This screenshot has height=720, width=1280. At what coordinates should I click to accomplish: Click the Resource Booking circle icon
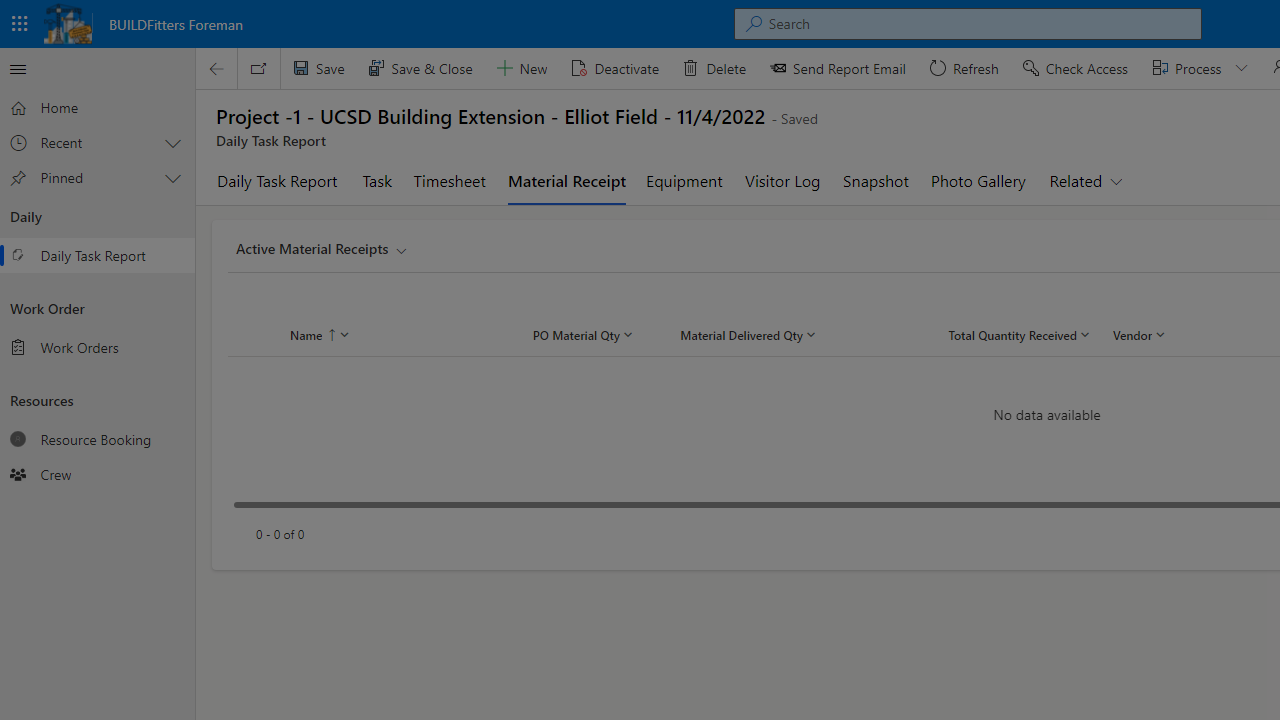(18, 440)
